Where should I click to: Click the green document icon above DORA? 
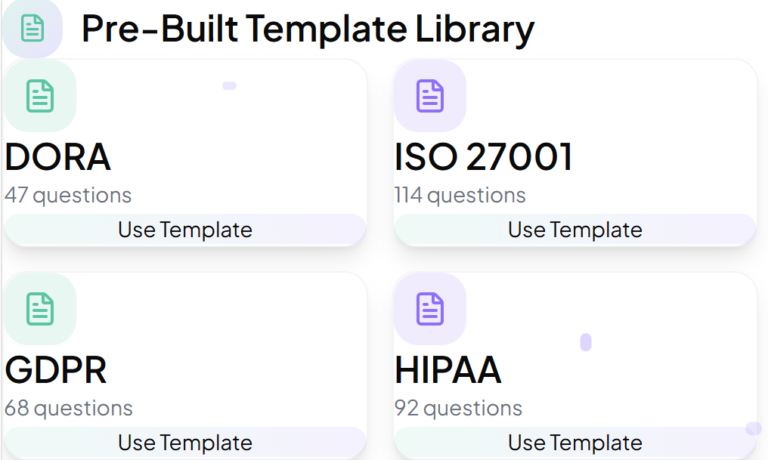[x=40, y=96]
